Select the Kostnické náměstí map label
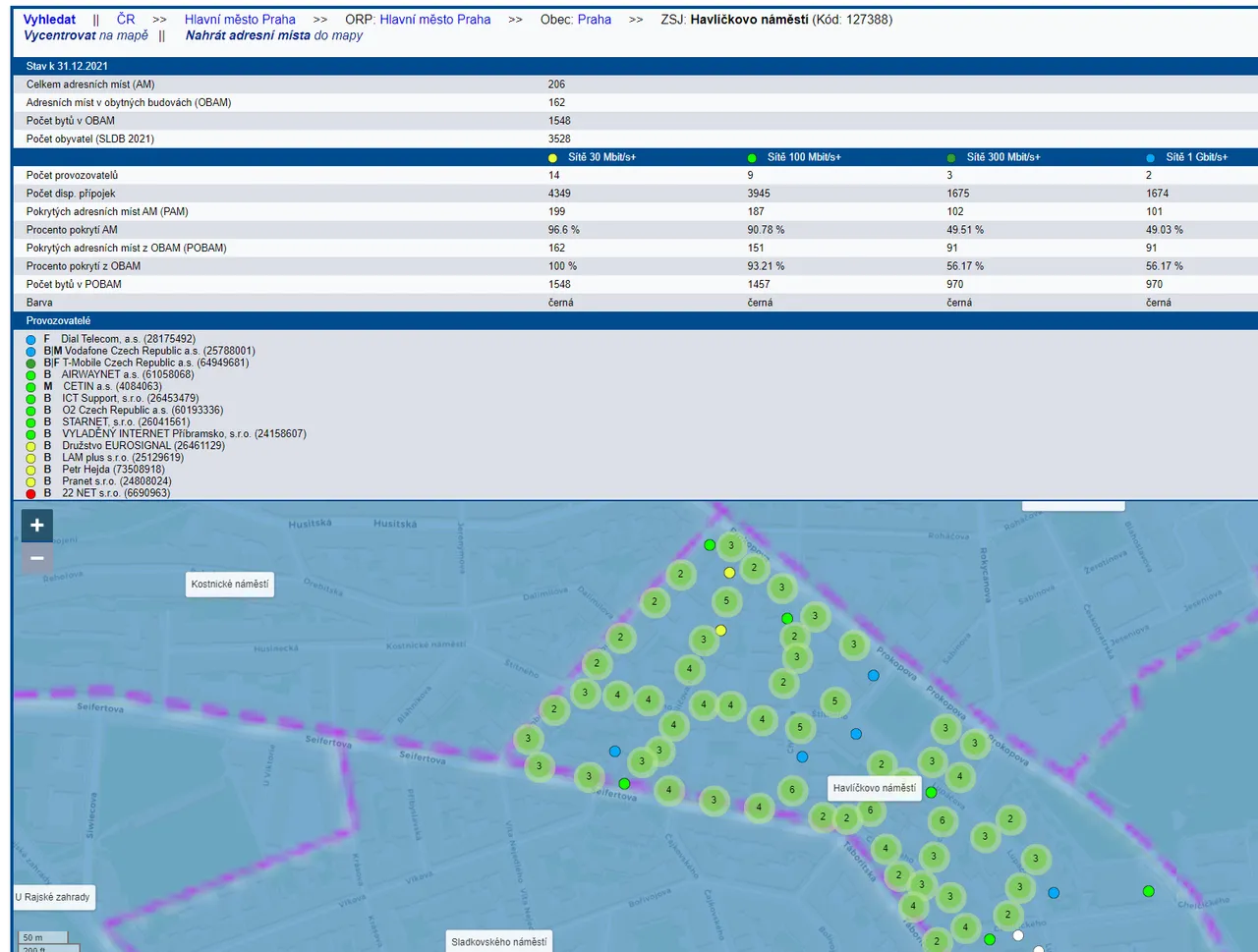 pos(230,585)
